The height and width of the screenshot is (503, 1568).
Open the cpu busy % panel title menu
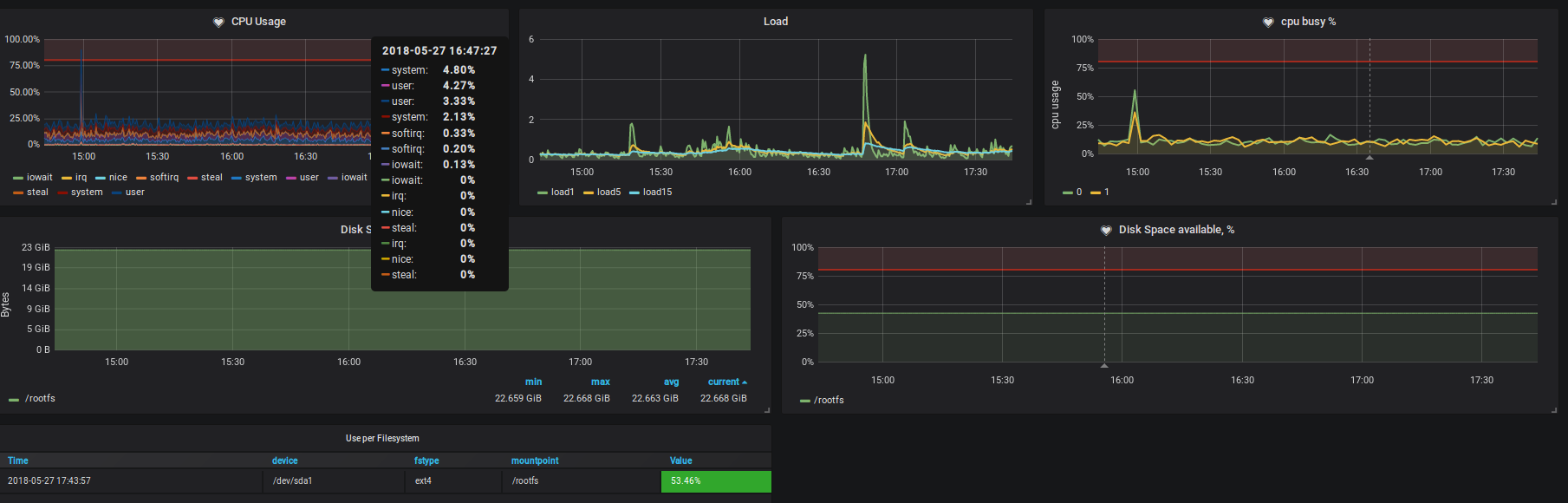pyautogui.click(x=1308, y=22)
